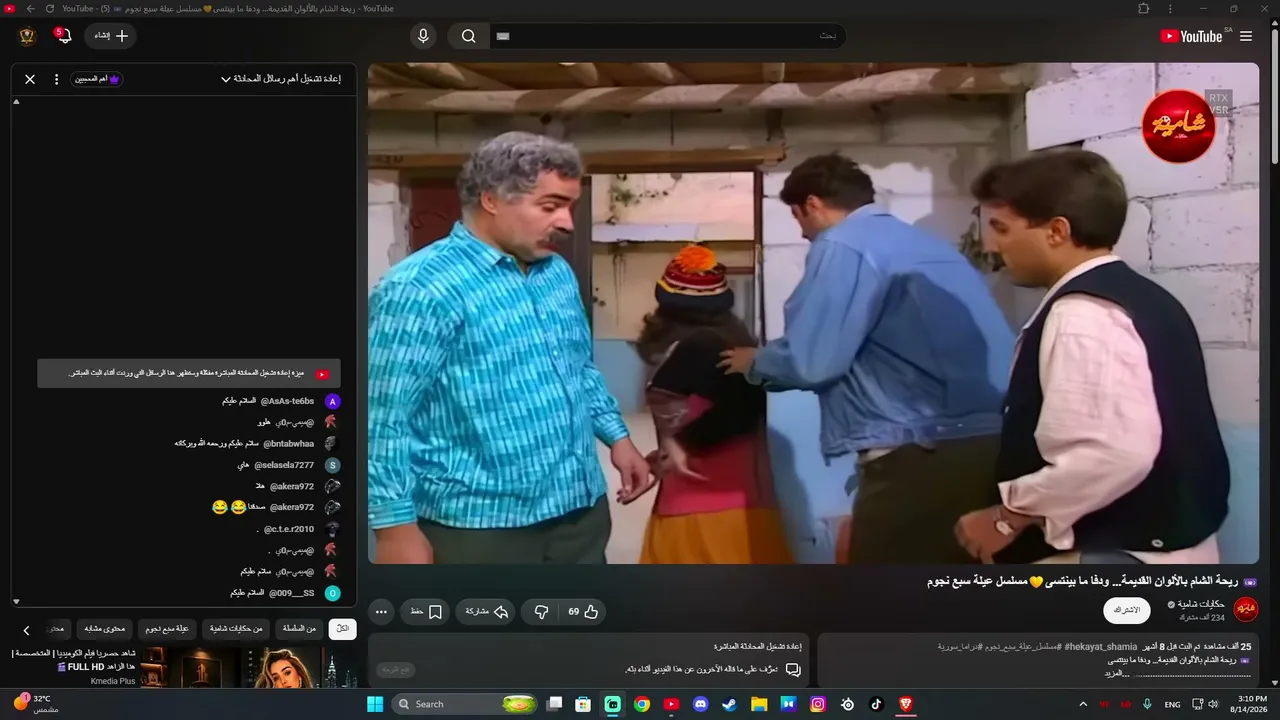This screenshot has width=1280, height=720.
Task: Switch to Brave browser on the taskbar
Action: click(x=906, y=704)
